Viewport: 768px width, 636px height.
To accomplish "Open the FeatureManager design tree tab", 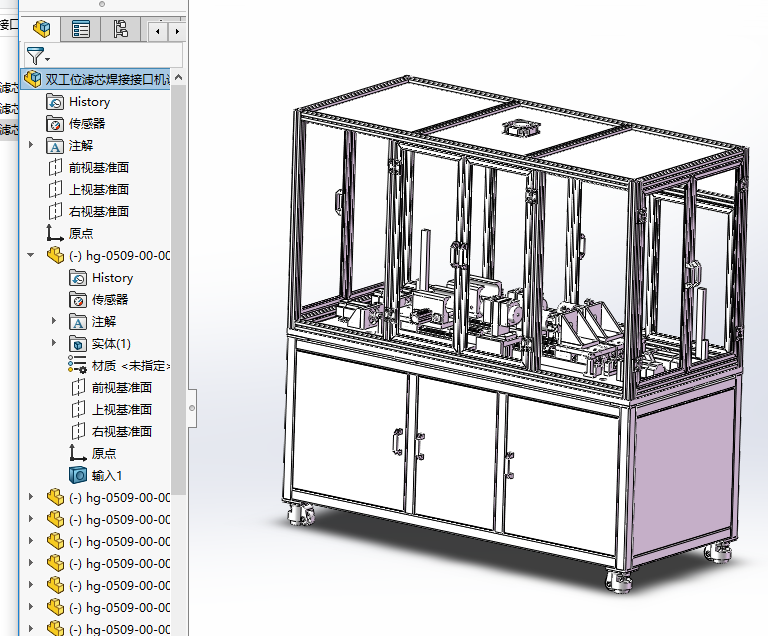I will 42,29.
